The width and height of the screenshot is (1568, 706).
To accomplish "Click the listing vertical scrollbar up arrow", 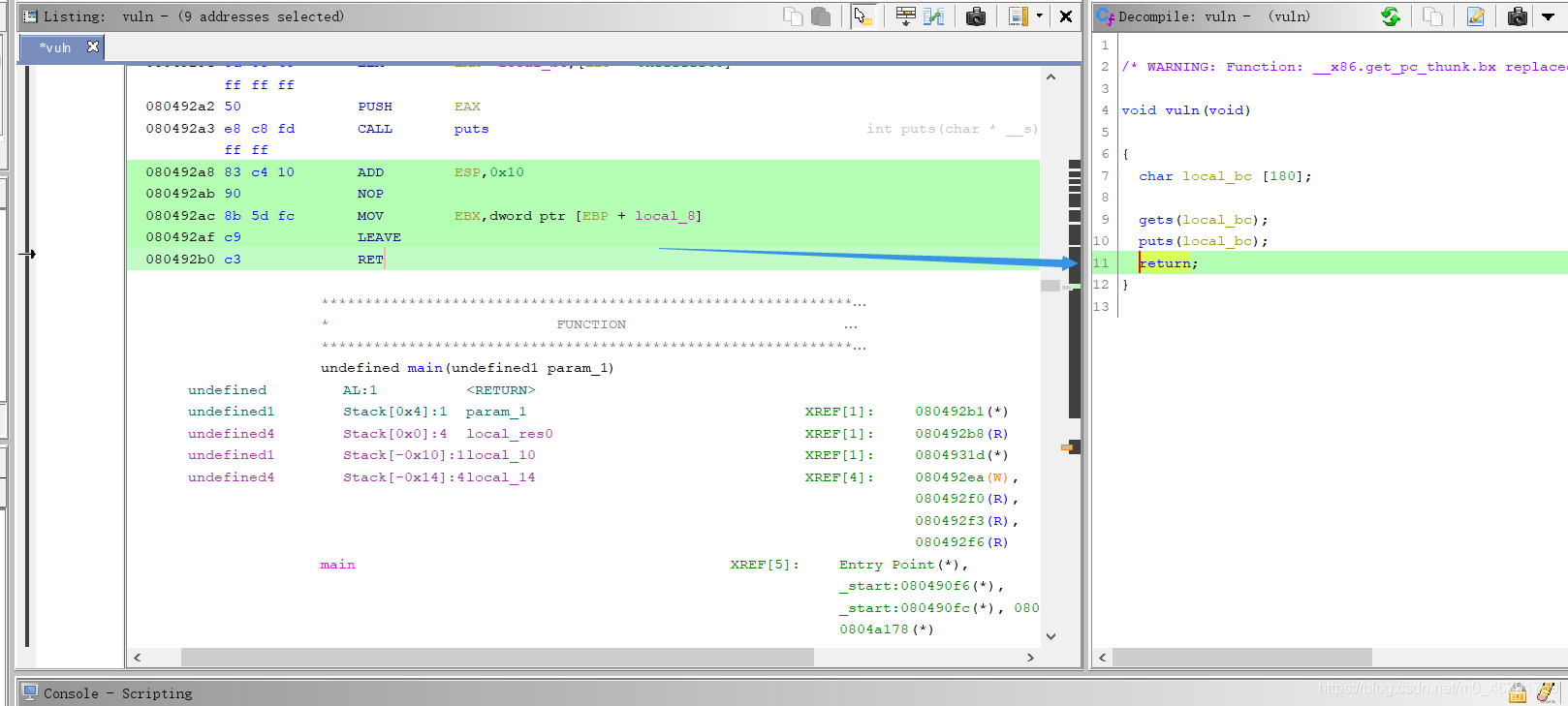I will click(x=1051, y=77).
